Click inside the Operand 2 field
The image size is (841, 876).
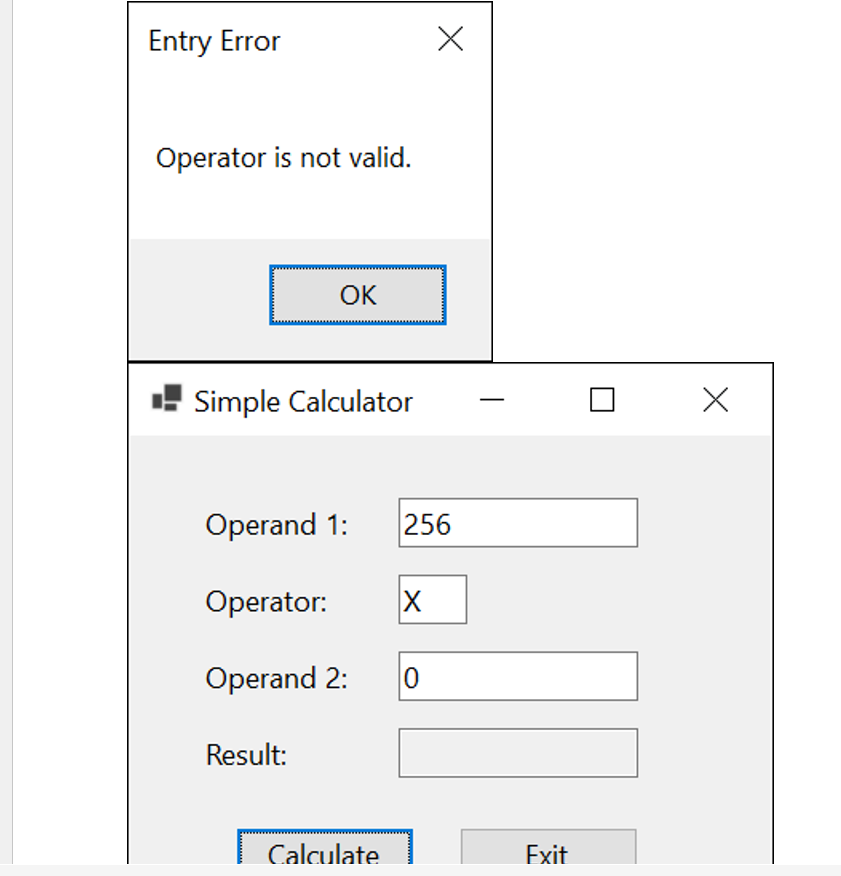click(x=517, y=675)
